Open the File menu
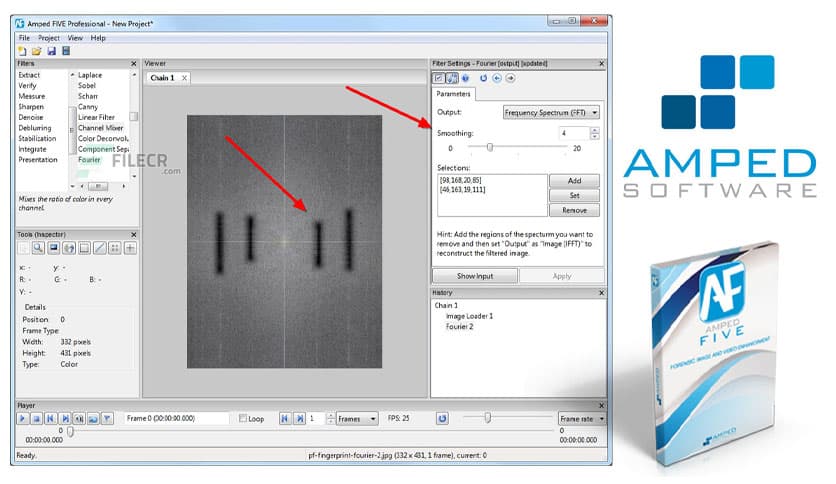 pyautogui.click(x=25, y=38)
